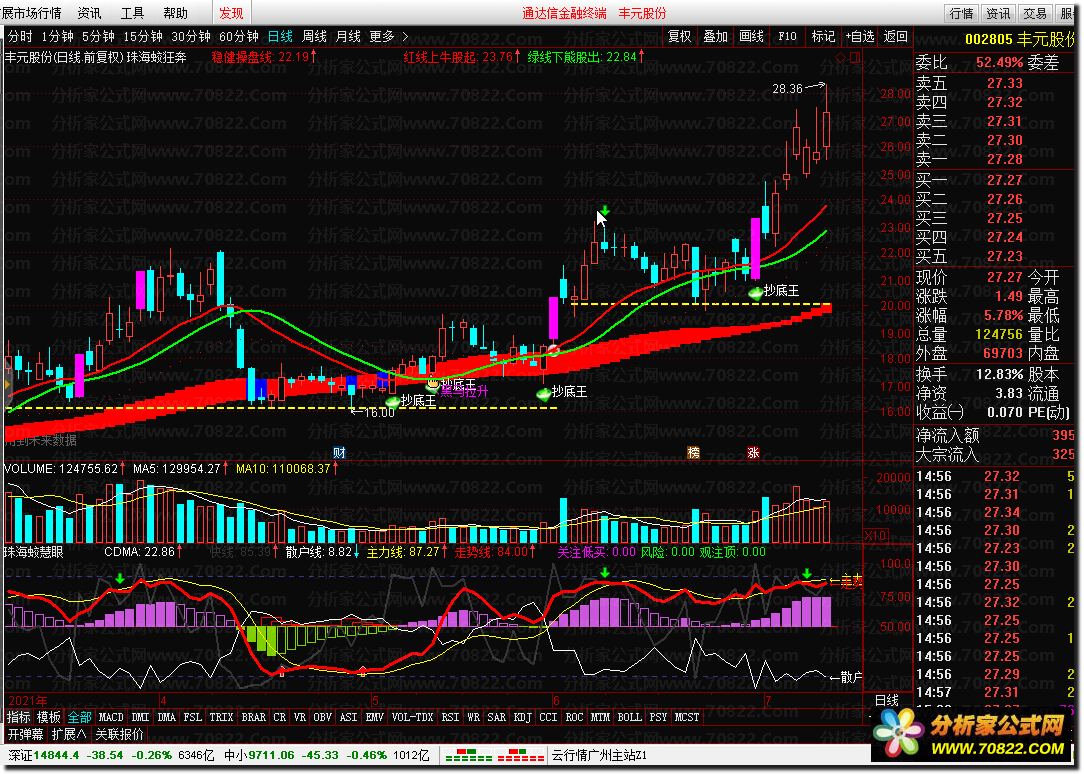Click the 标记 toolbar button
The image size is (1084, 774).
point(823,36)
